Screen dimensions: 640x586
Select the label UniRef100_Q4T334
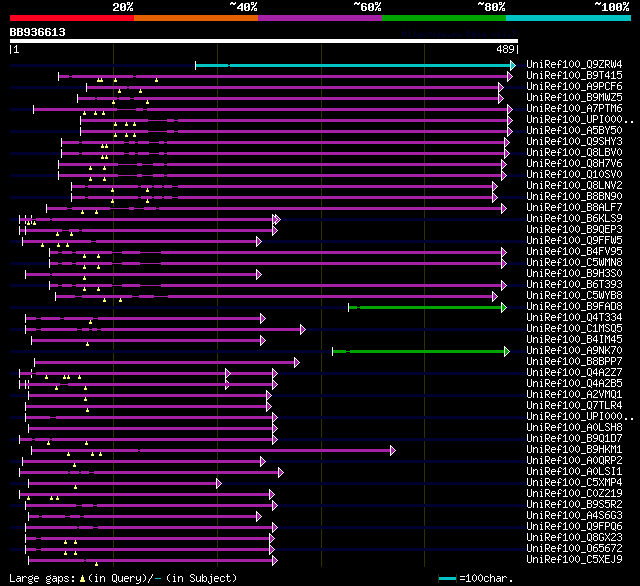tap(574, 317)
